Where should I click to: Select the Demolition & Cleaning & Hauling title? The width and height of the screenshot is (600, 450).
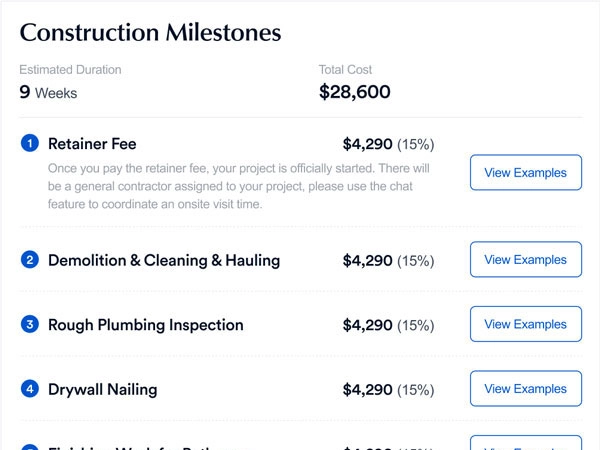[x=164, y=260]
